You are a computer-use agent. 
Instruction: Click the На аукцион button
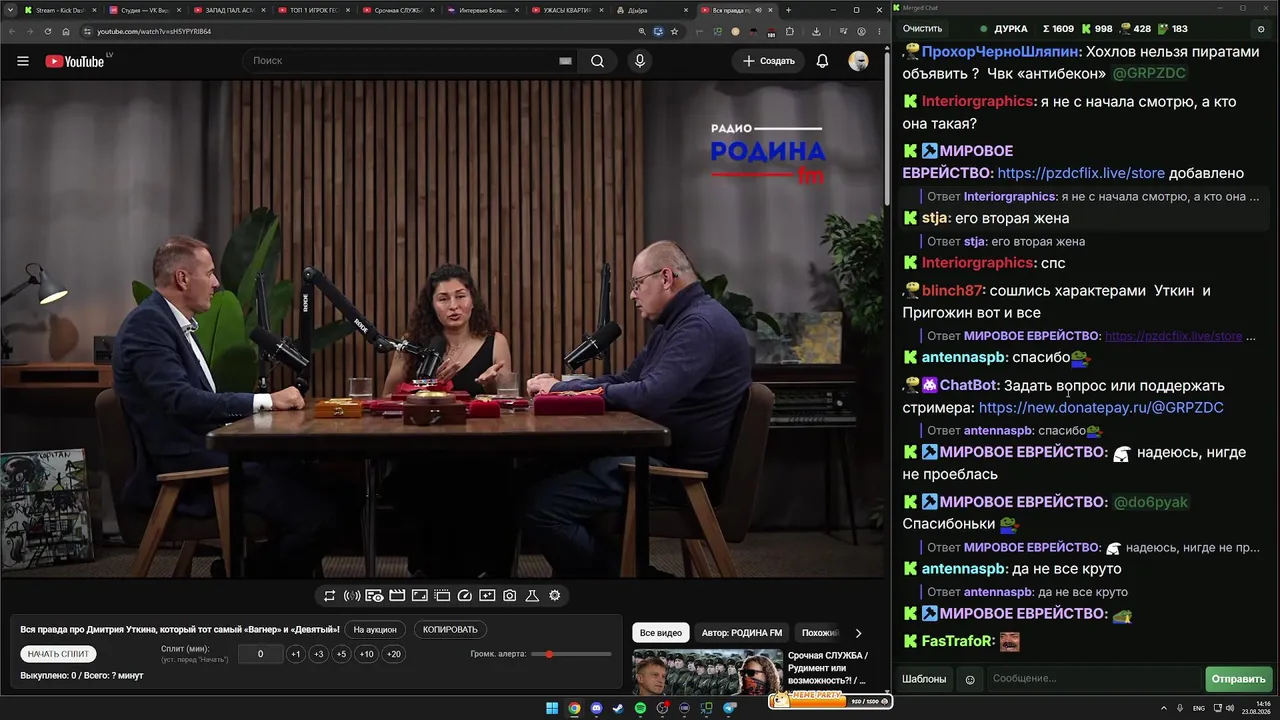pyautogui.click(x=375, y=630)
